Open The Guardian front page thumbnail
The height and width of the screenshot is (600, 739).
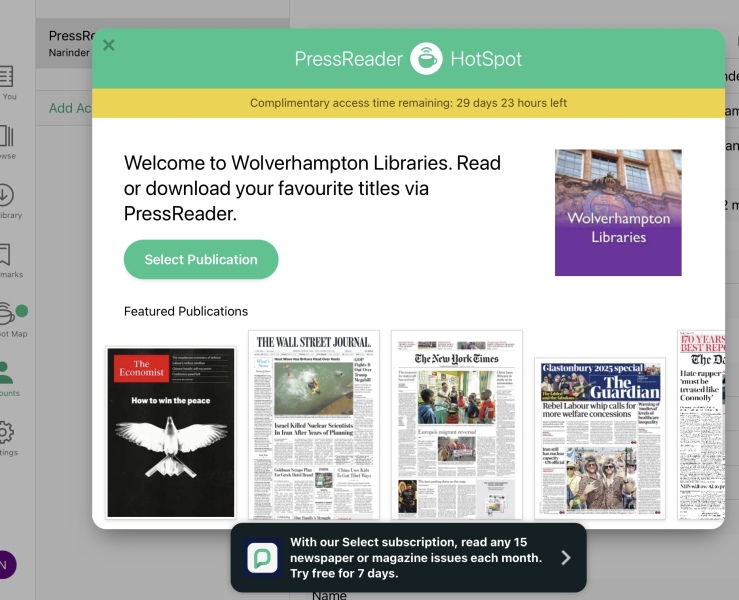pyautogui.click(x=599, y=438)
